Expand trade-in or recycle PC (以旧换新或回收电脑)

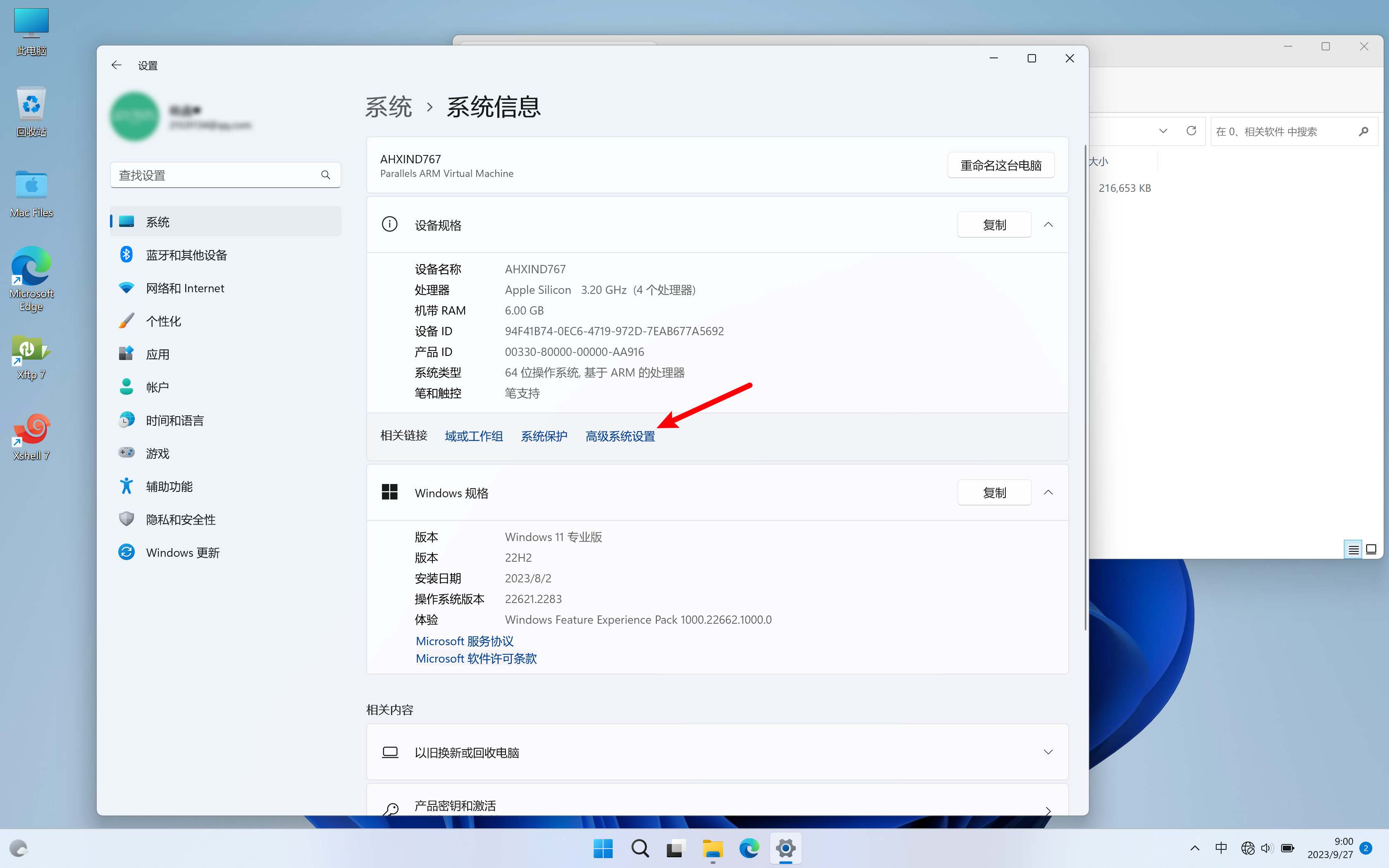[x=1048, y=752]
